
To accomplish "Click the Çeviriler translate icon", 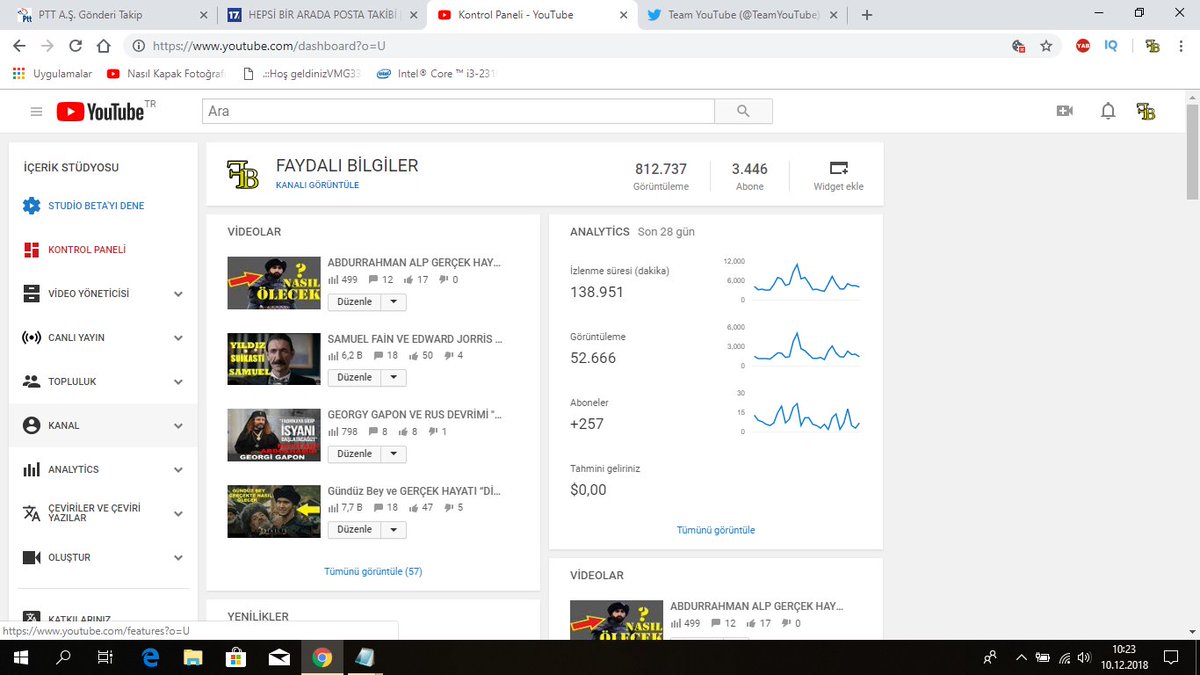I will click(x=31, y=513).
